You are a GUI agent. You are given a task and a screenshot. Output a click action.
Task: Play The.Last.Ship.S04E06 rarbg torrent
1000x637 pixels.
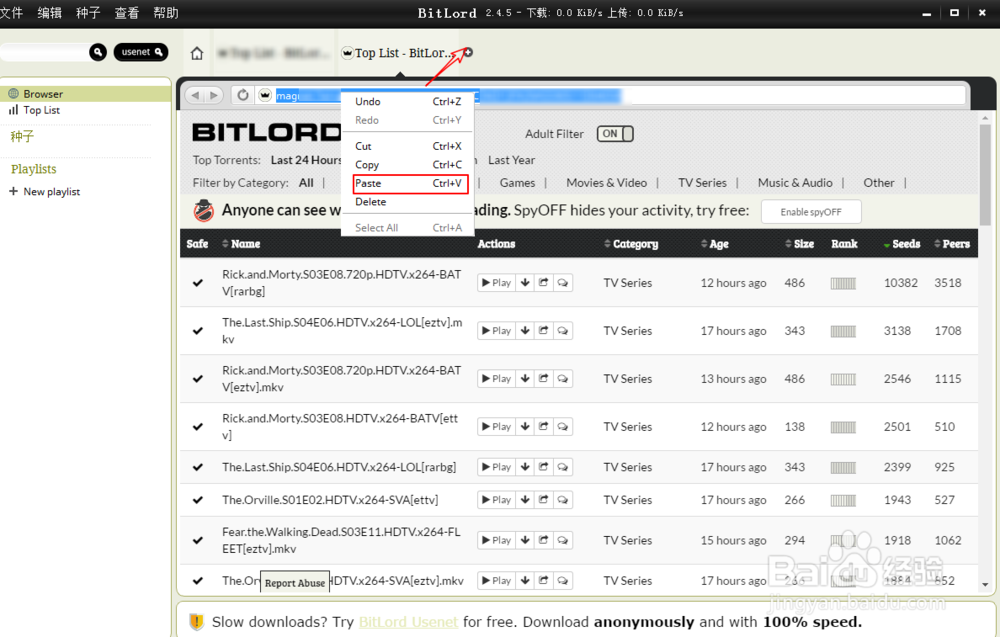click(496, 467)
